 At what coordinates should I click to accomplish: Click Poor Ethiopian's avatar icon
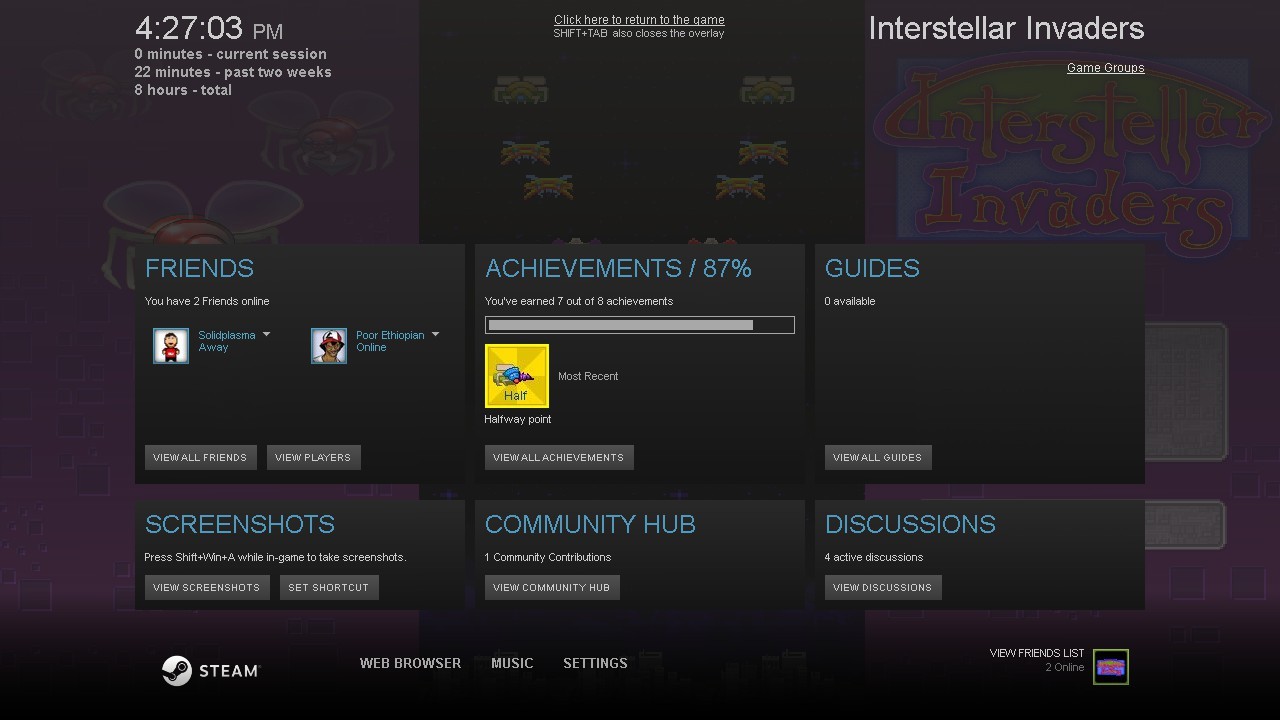pos(329,346)
